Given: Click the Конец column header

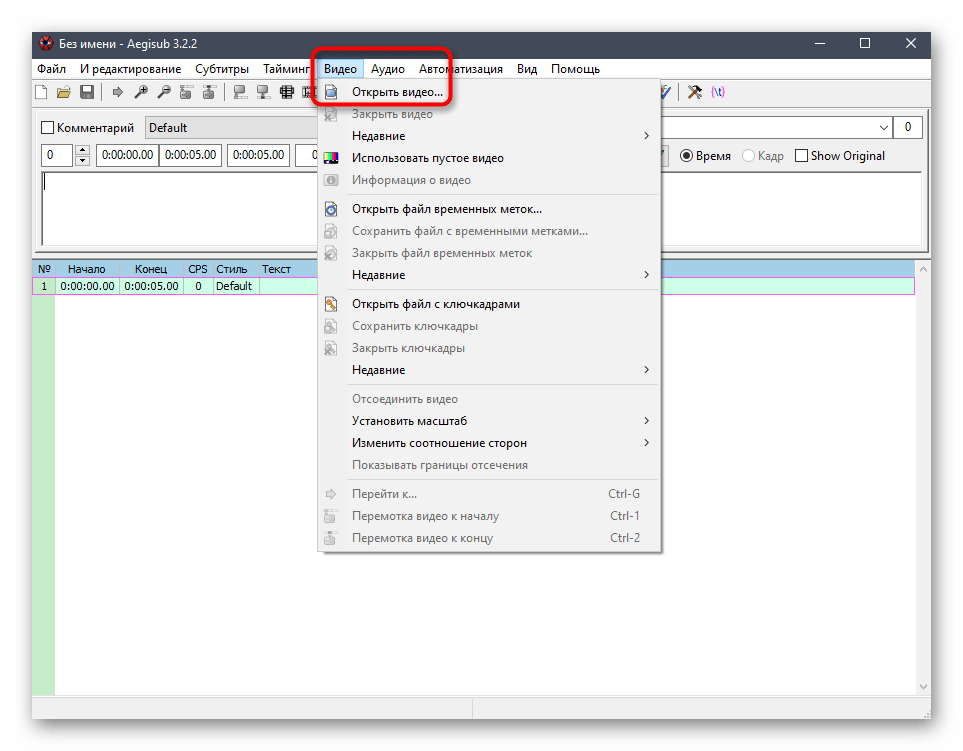Looking at the screenshot, I should tap(151, 269).
